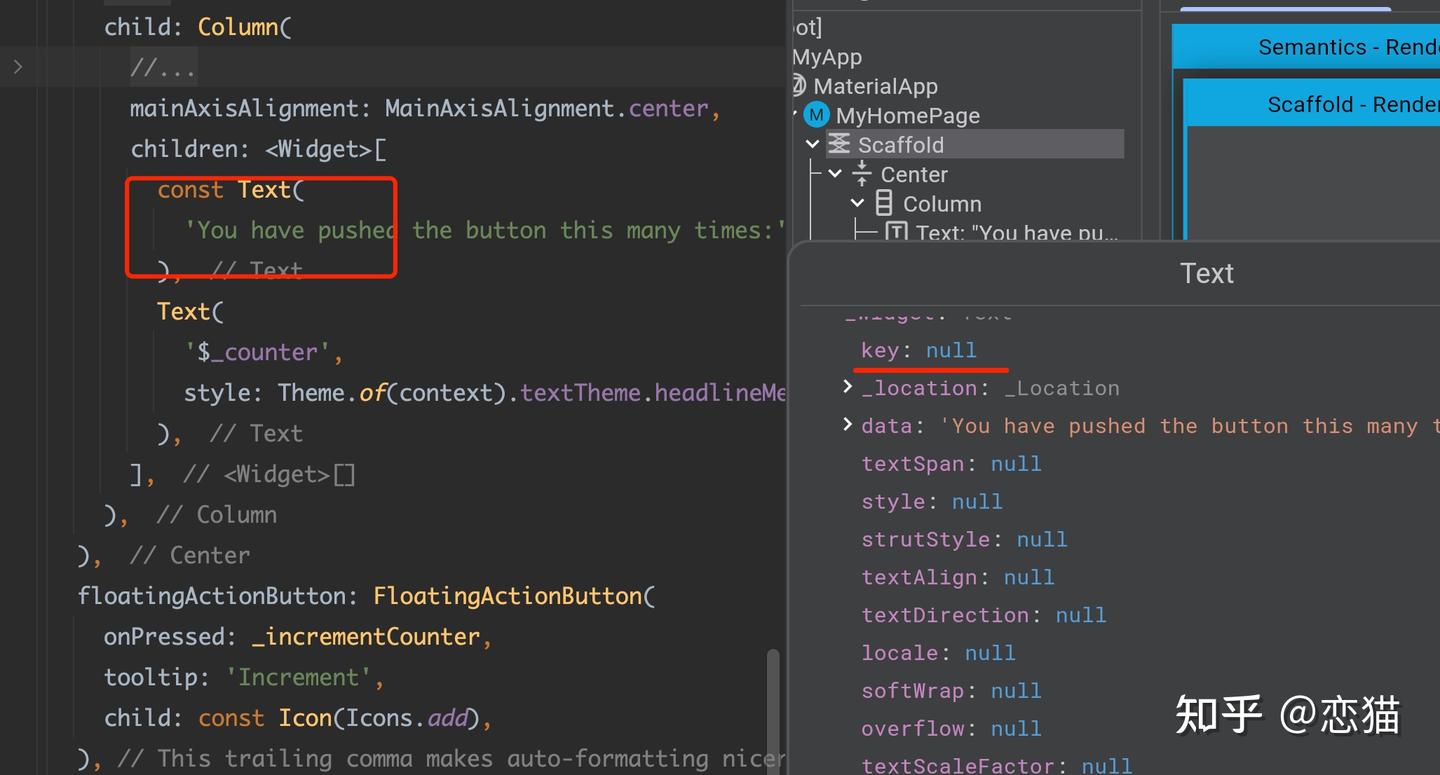This screenshot has height=775, width=1440.
Task: Expand the data property in Text popup
Action: tap(848, 425)
